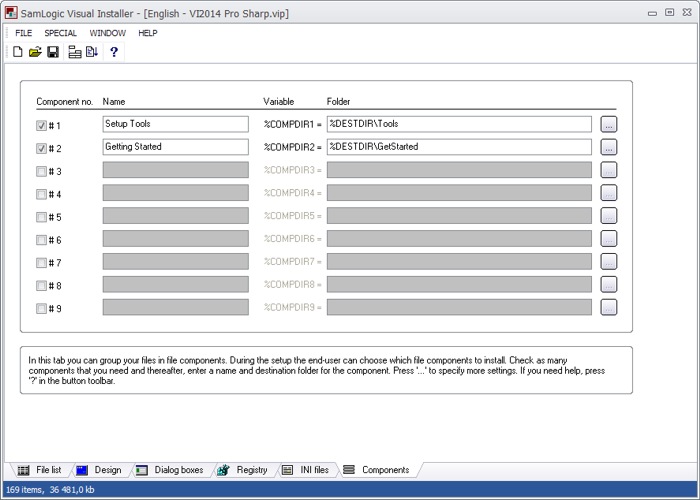Click the Components tab icon

click(349, 470)
